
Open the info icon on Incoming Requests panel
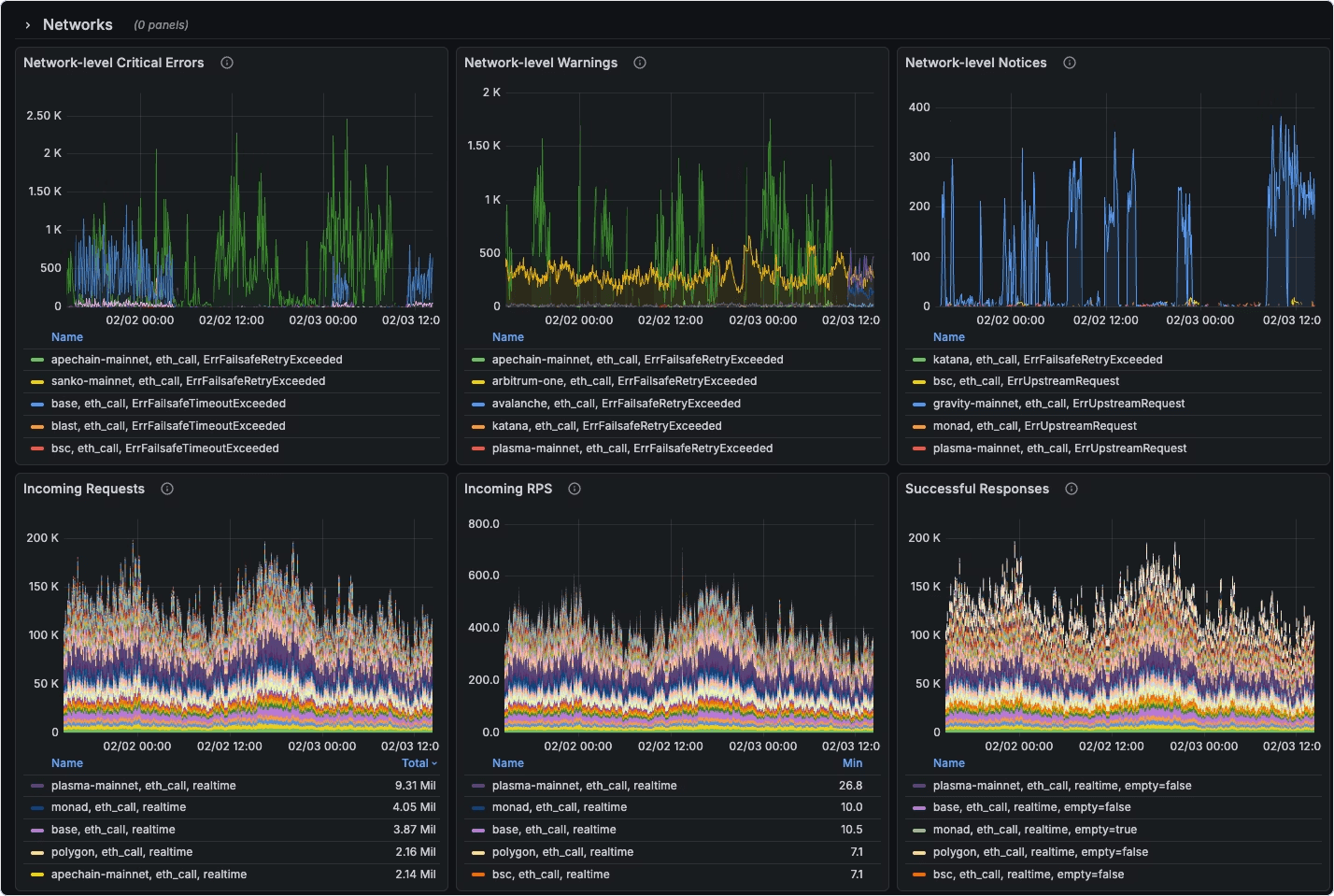coord(166,489)
